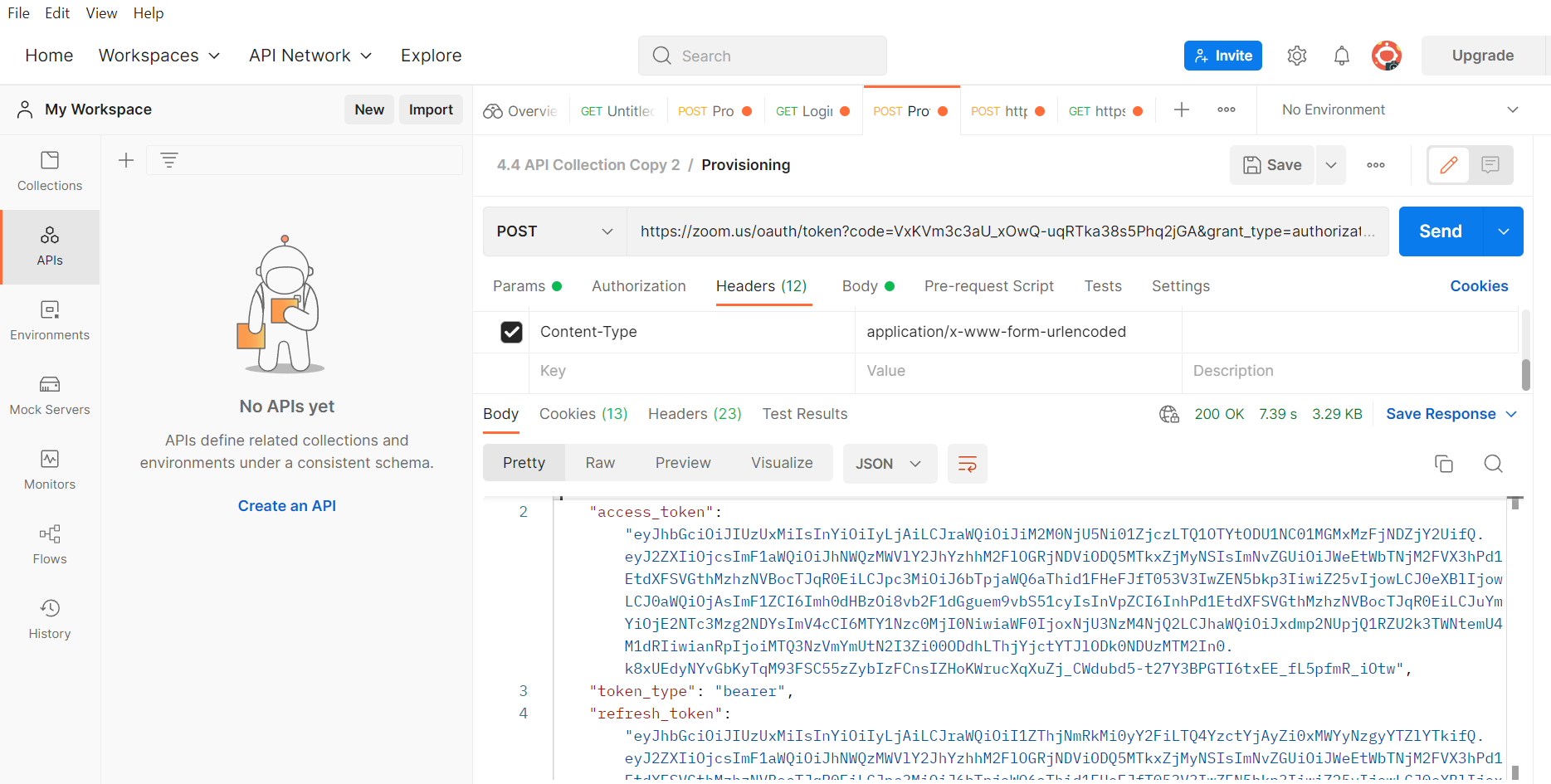Click My Workspace person icon
Viewport: 1551px width, 784px height.
25,110
